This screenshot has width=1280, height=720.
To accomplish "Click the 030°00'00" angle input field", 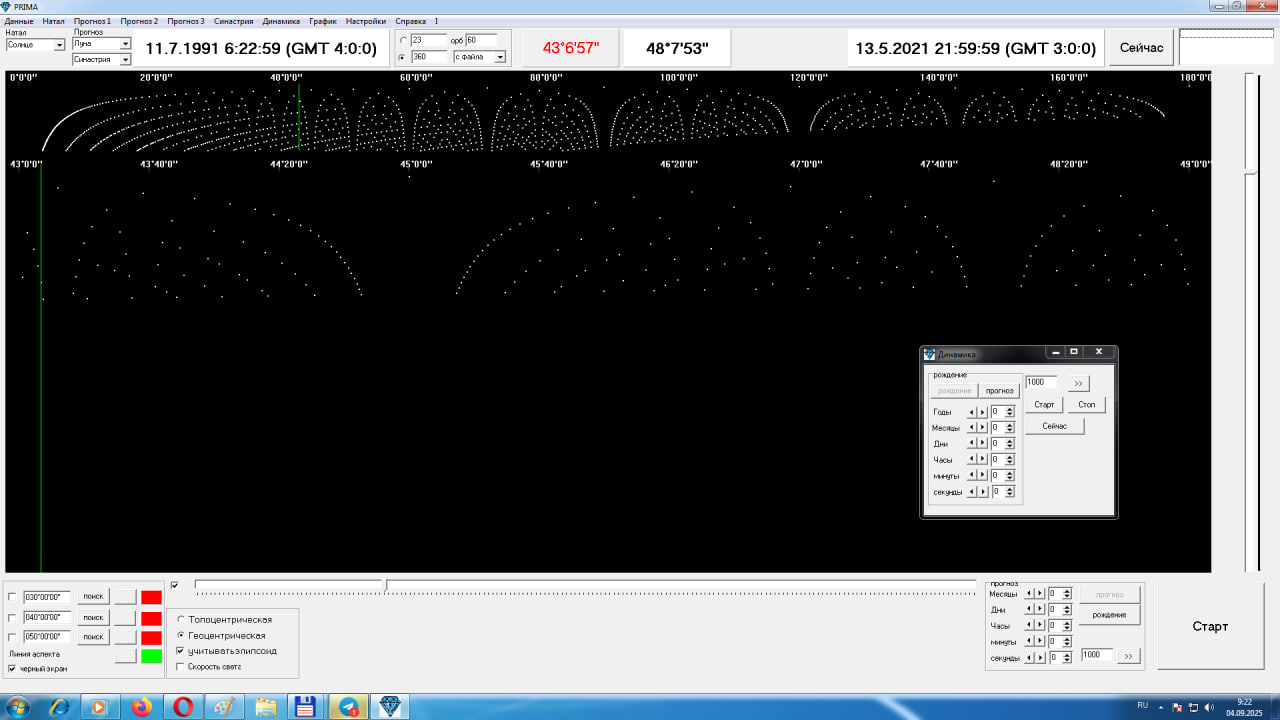I will pos(47,597).
